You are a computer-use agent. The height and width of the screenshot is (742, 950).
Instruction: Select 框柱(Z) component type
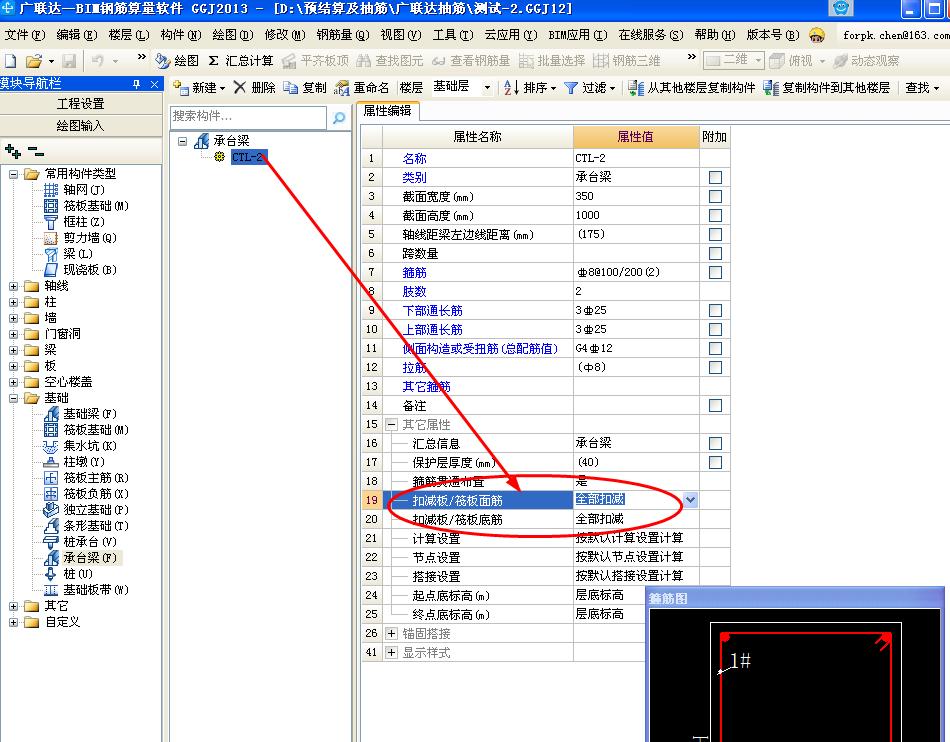pos(75,222)
